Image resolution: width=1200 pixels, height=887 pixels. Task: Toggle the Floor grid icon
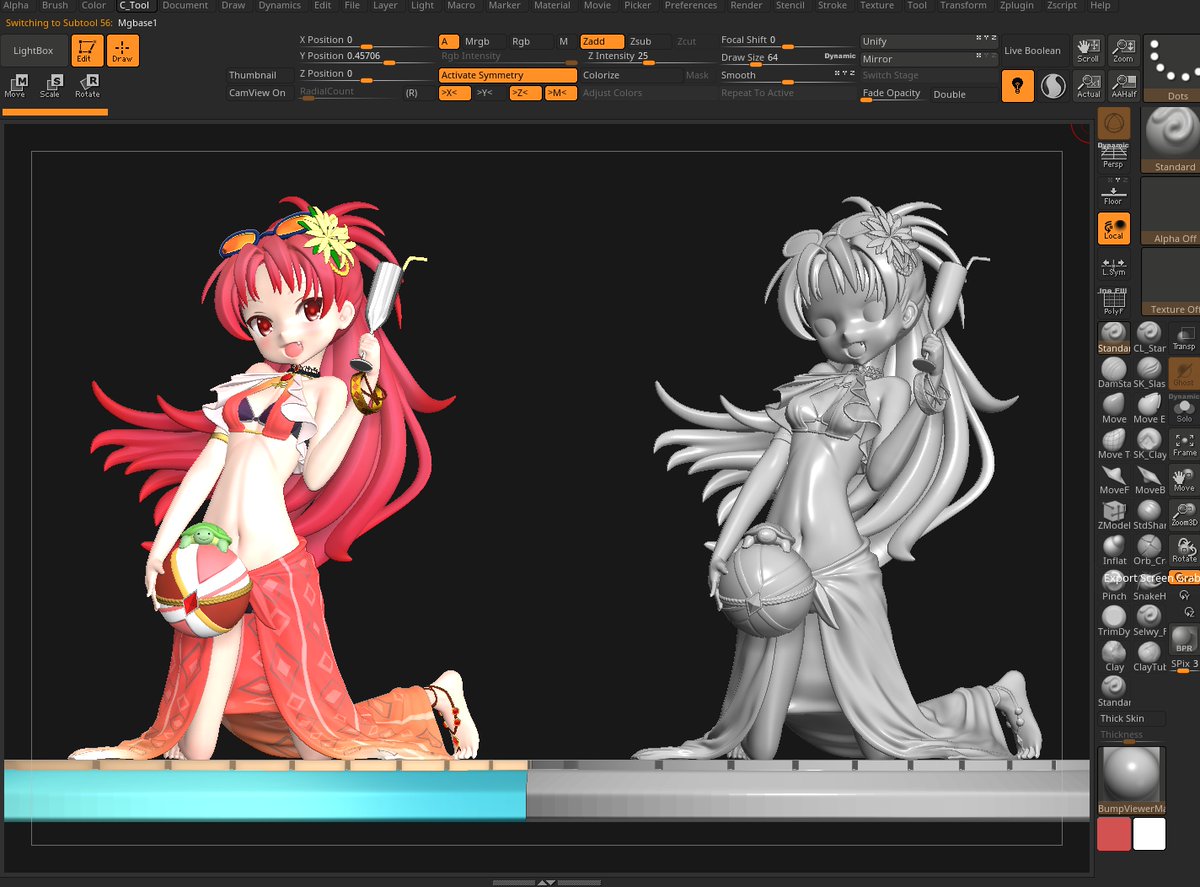1113,193
